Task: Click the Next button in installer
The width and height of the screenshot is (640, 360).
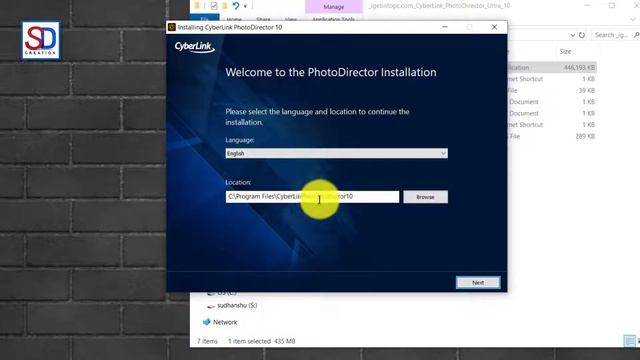Action: (x=478, y=282)
